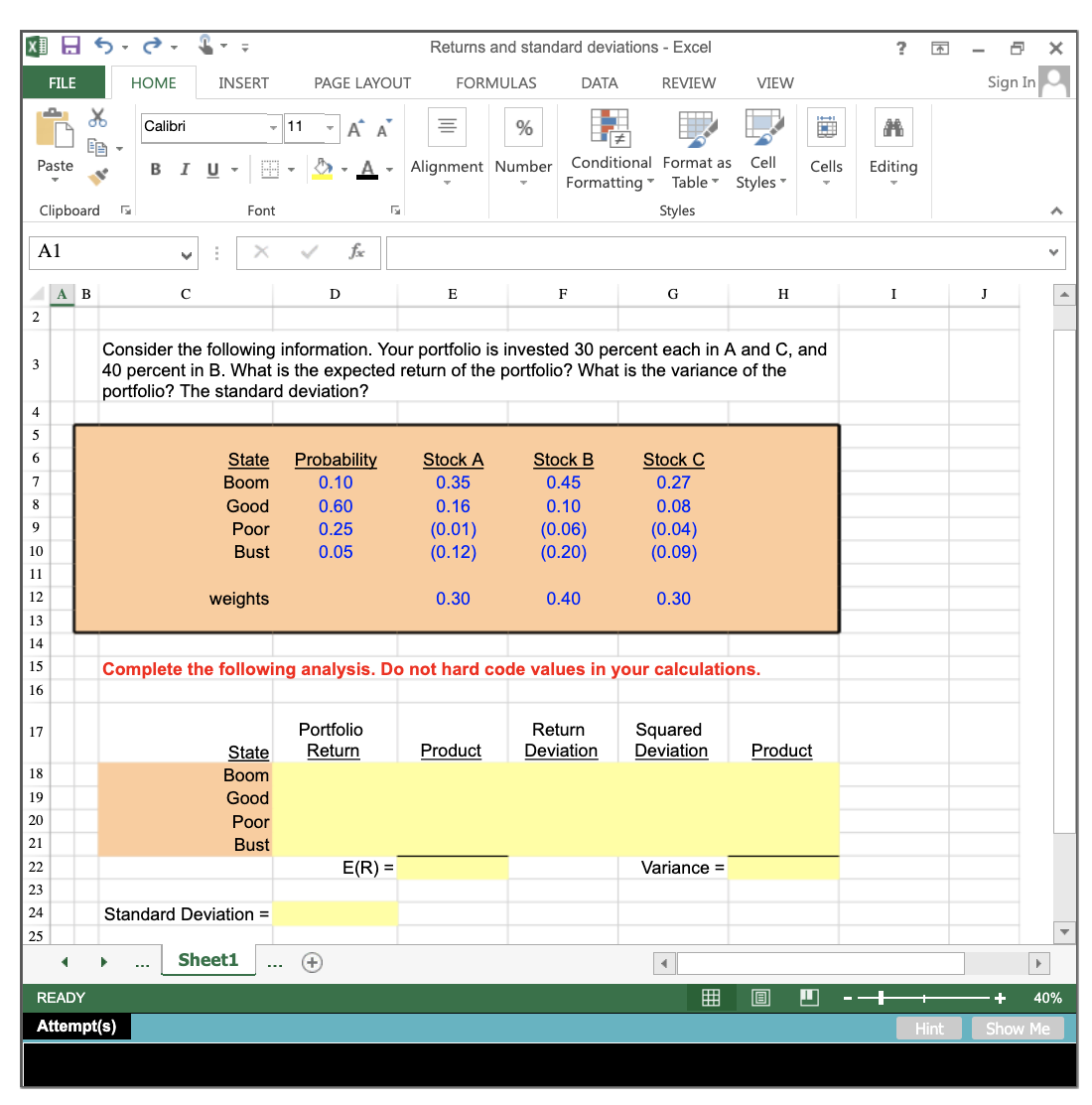Select the Sheet1 tab

pyautogui.click(x=208, y=960)
